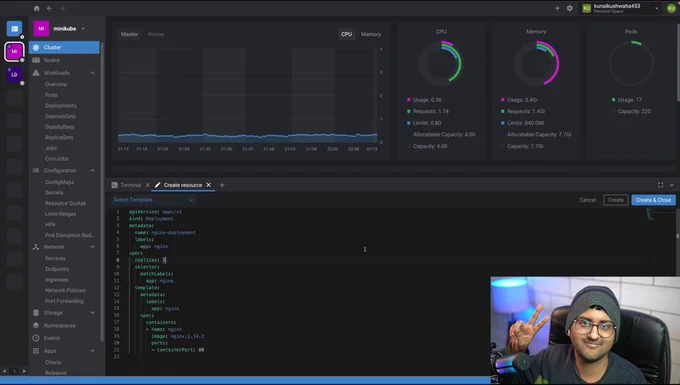The image size is (680, 385).
Task: Open Resource Quotas in sidebar
Action: point(65,203)
